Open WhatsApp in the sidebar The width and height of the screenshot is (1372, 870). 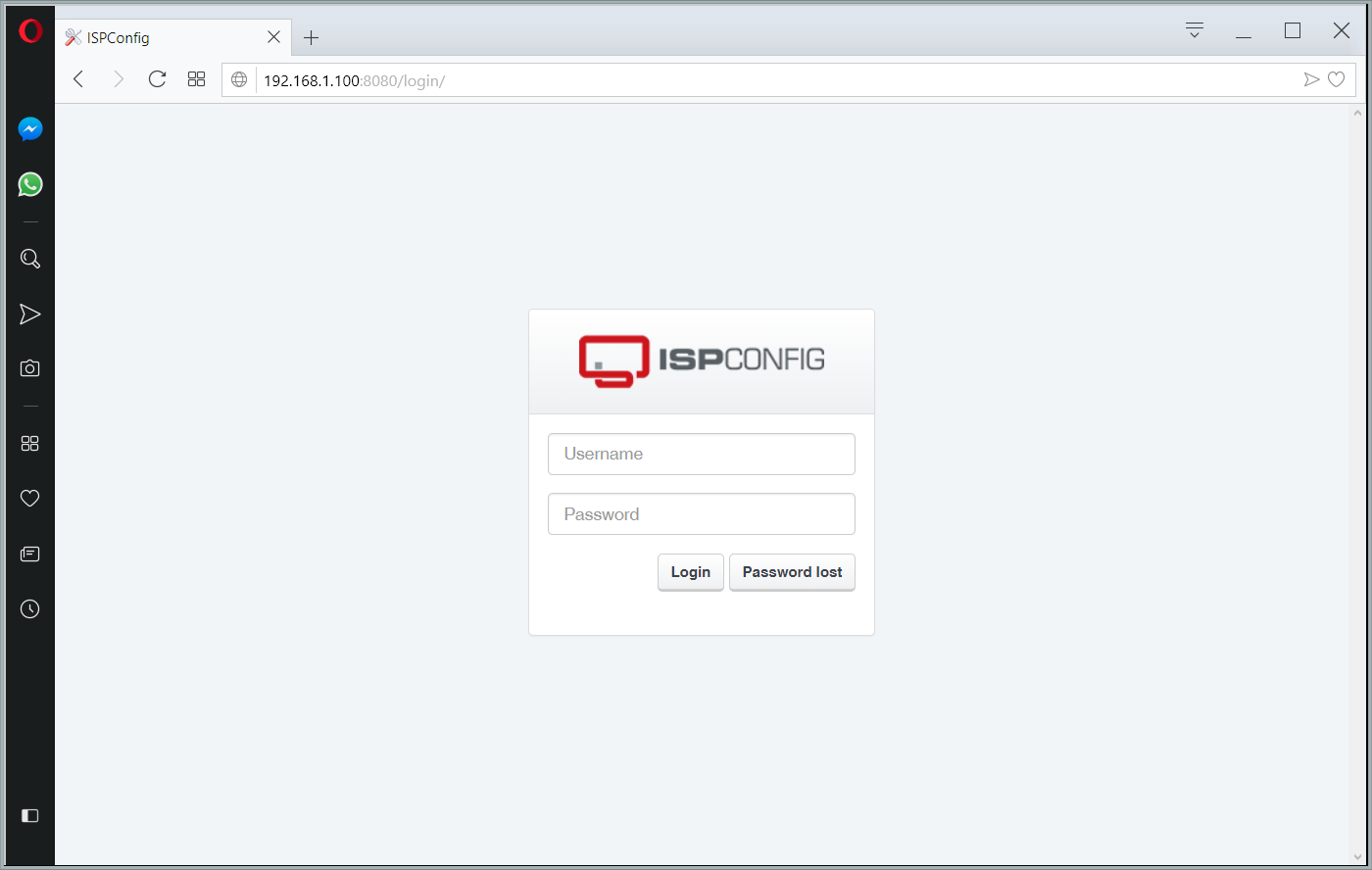click(x=30, y=184)
